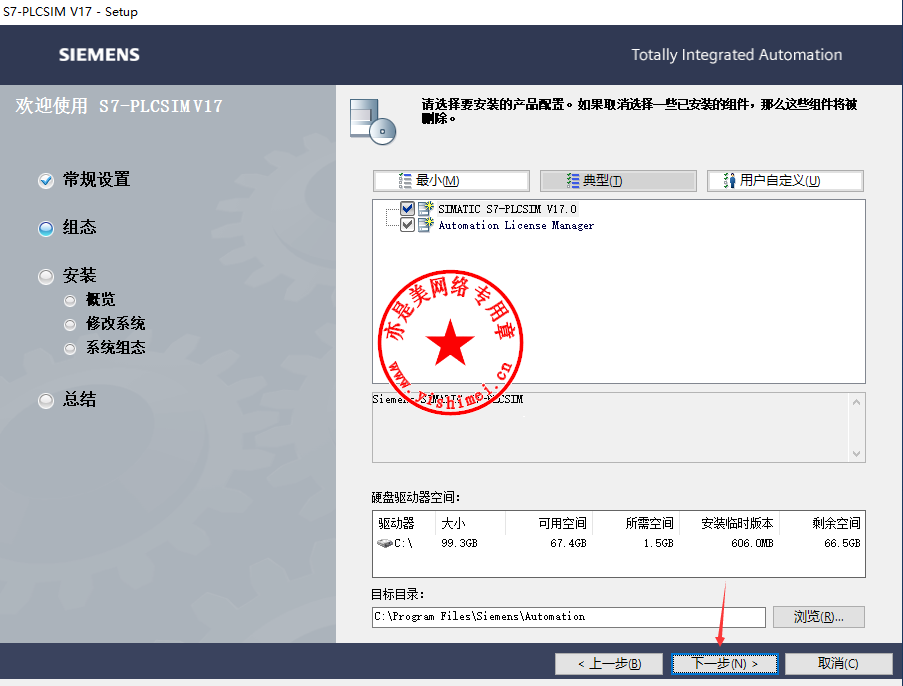Click the 安装 step indicator
Viewport: 903px width, 686px height.
point(46,276)
